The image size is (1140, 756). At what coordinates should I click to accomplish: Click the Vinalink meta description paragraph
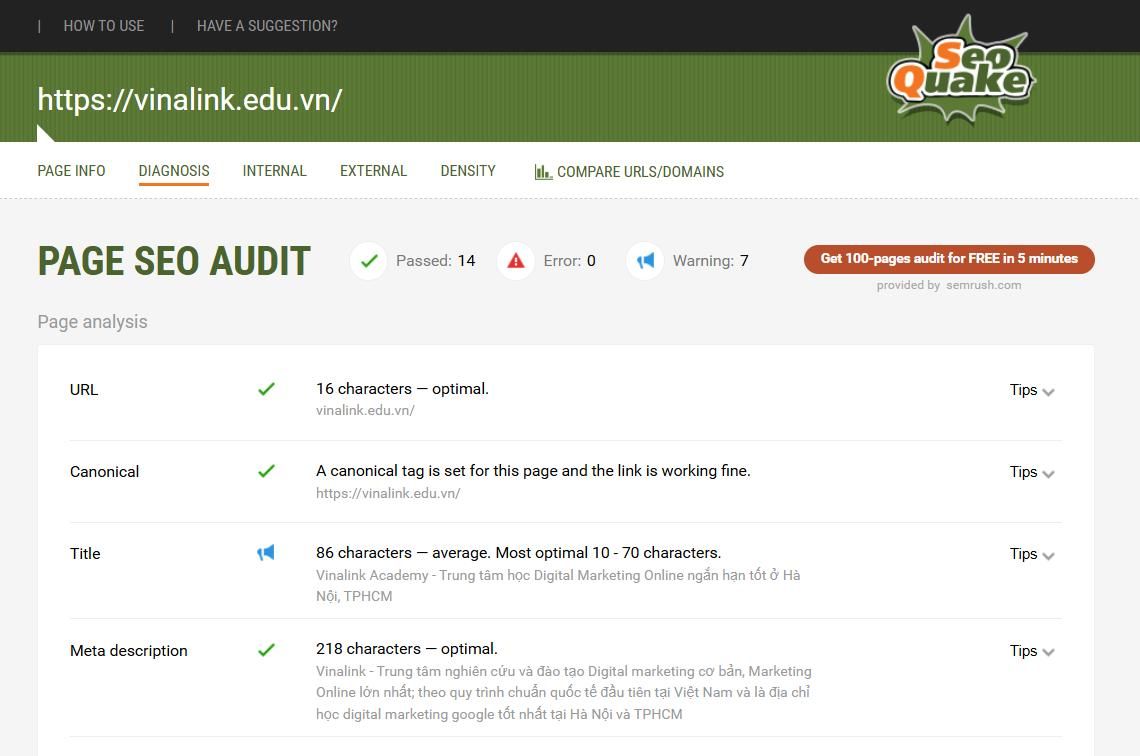click(563, 693)
